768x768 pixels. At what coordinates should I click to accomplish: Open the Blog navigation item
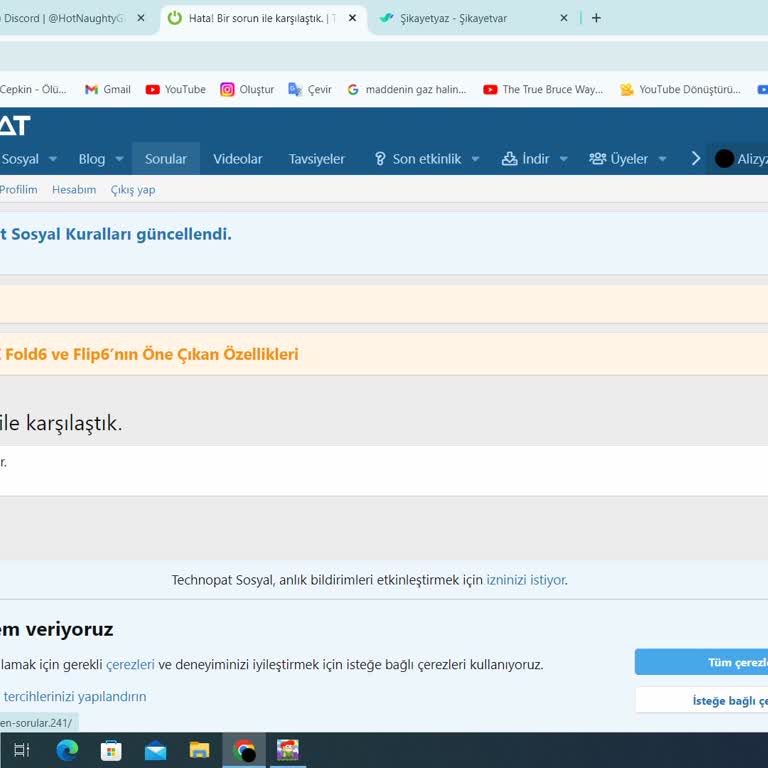[92, 159]
